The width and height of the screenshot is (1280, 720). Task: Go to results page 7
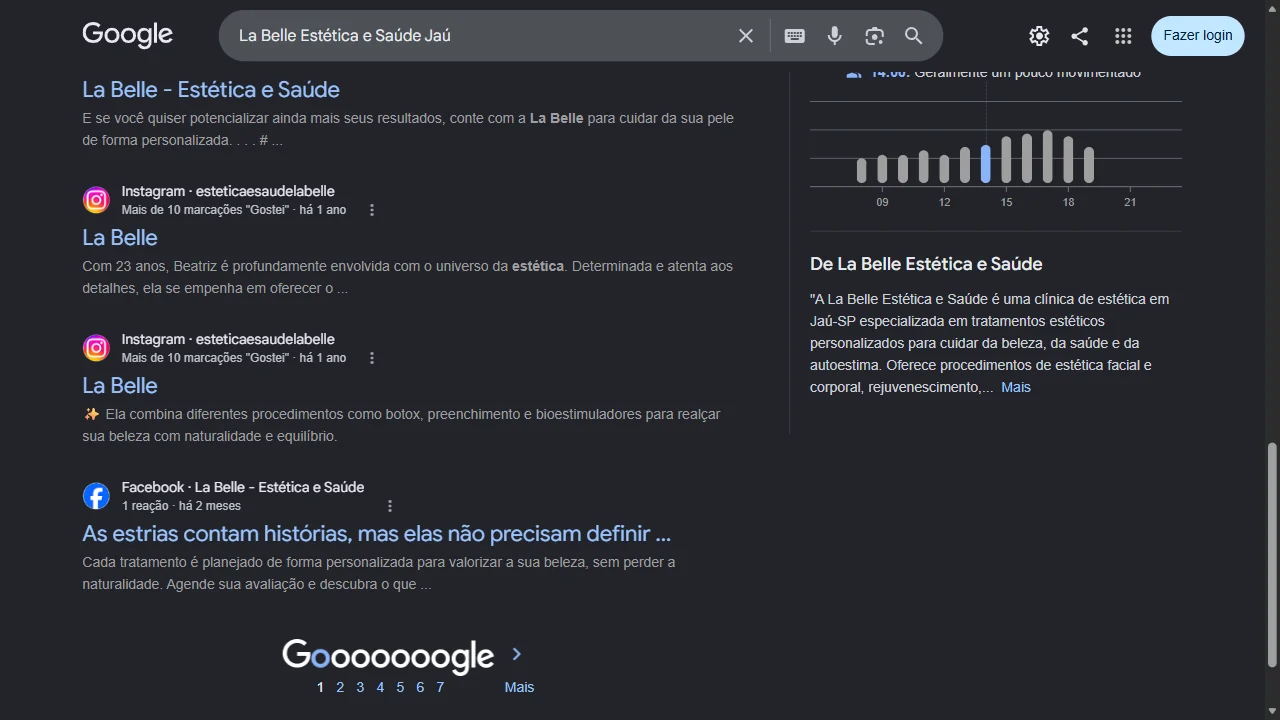click(440, 687)
